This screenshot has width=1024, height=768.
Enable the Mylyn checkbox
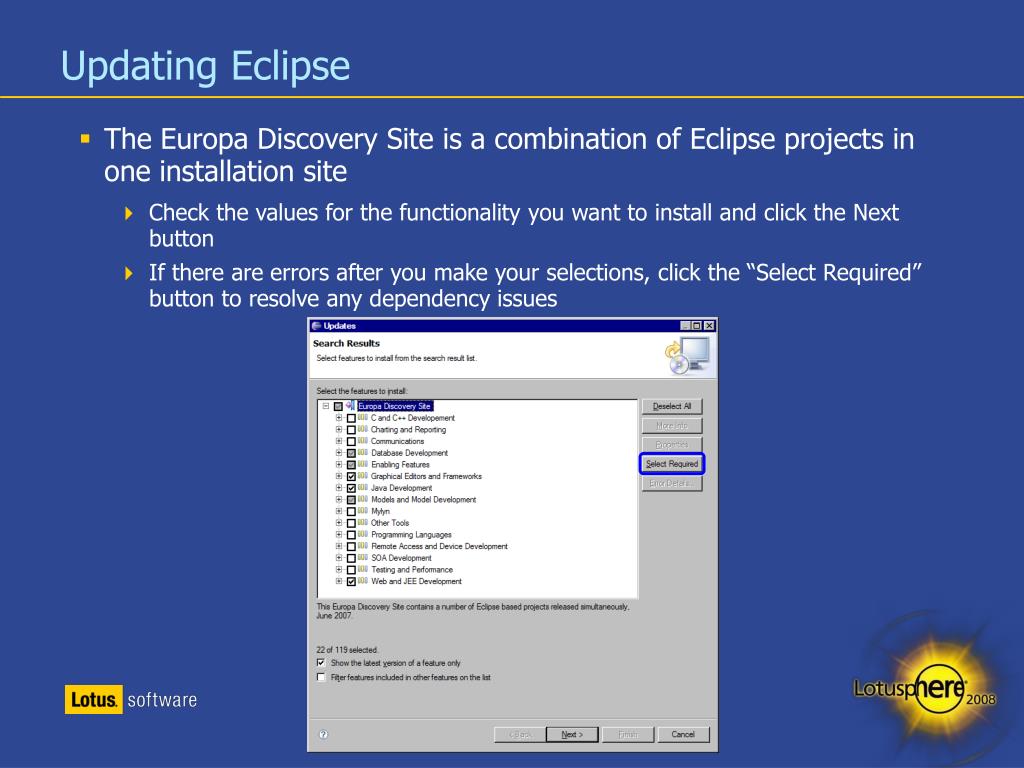(351, 511)
